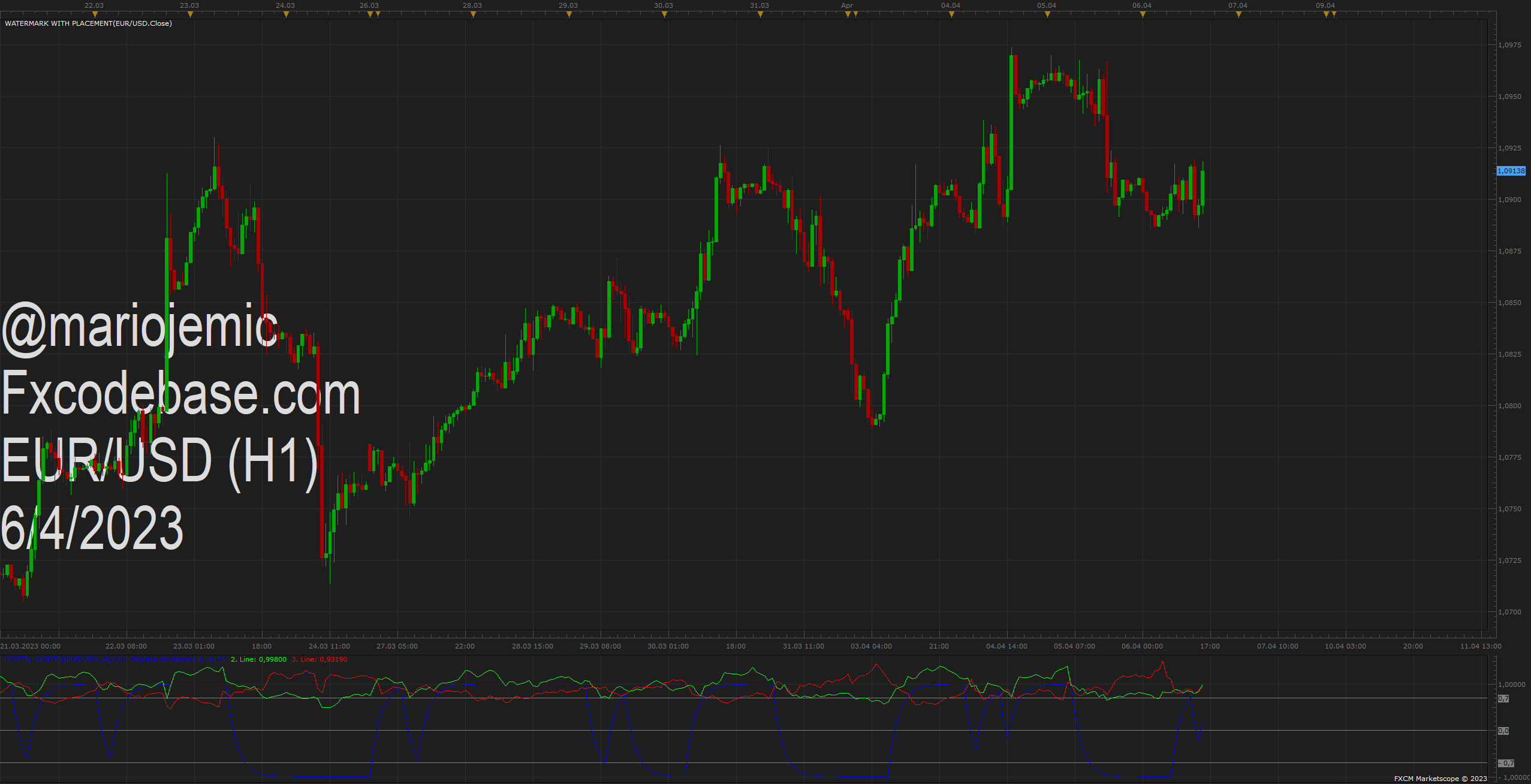Click the 1,0975 price axis label

pyautogui.click(x=1509, y=45)
